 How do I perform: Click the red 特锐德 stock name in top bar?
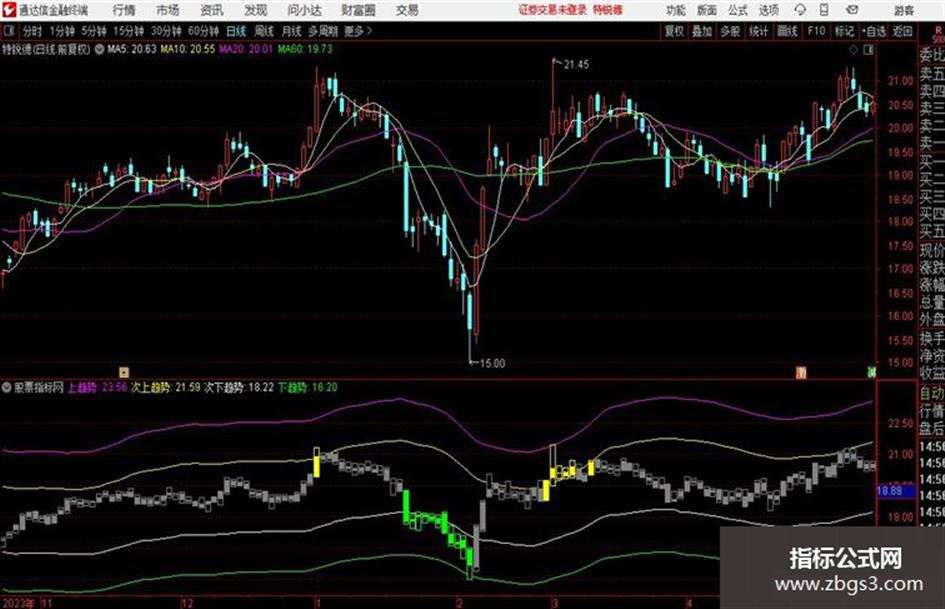(608, 10)
